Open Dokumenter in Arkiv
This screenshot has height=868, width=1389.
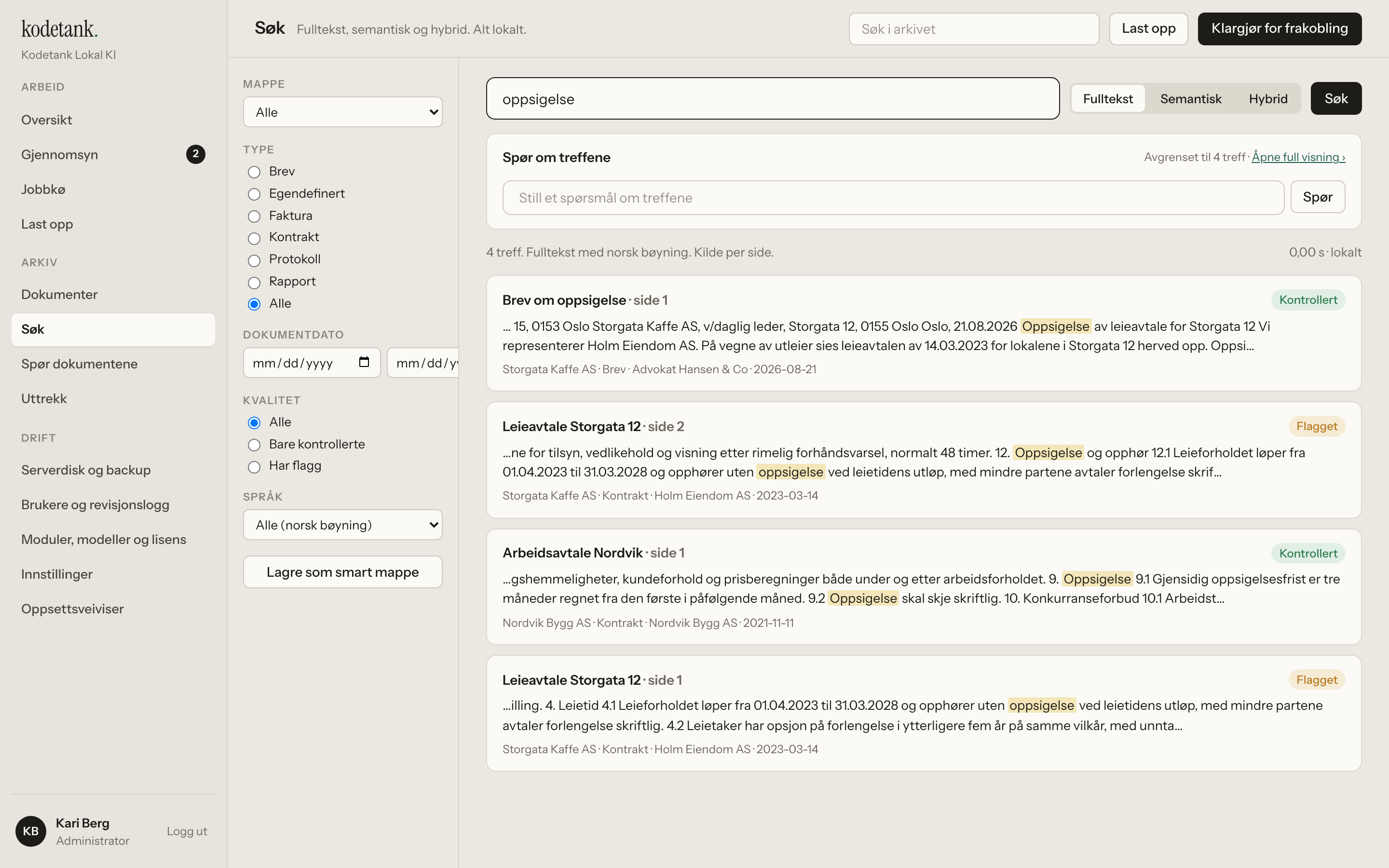(x=113, y=295)
